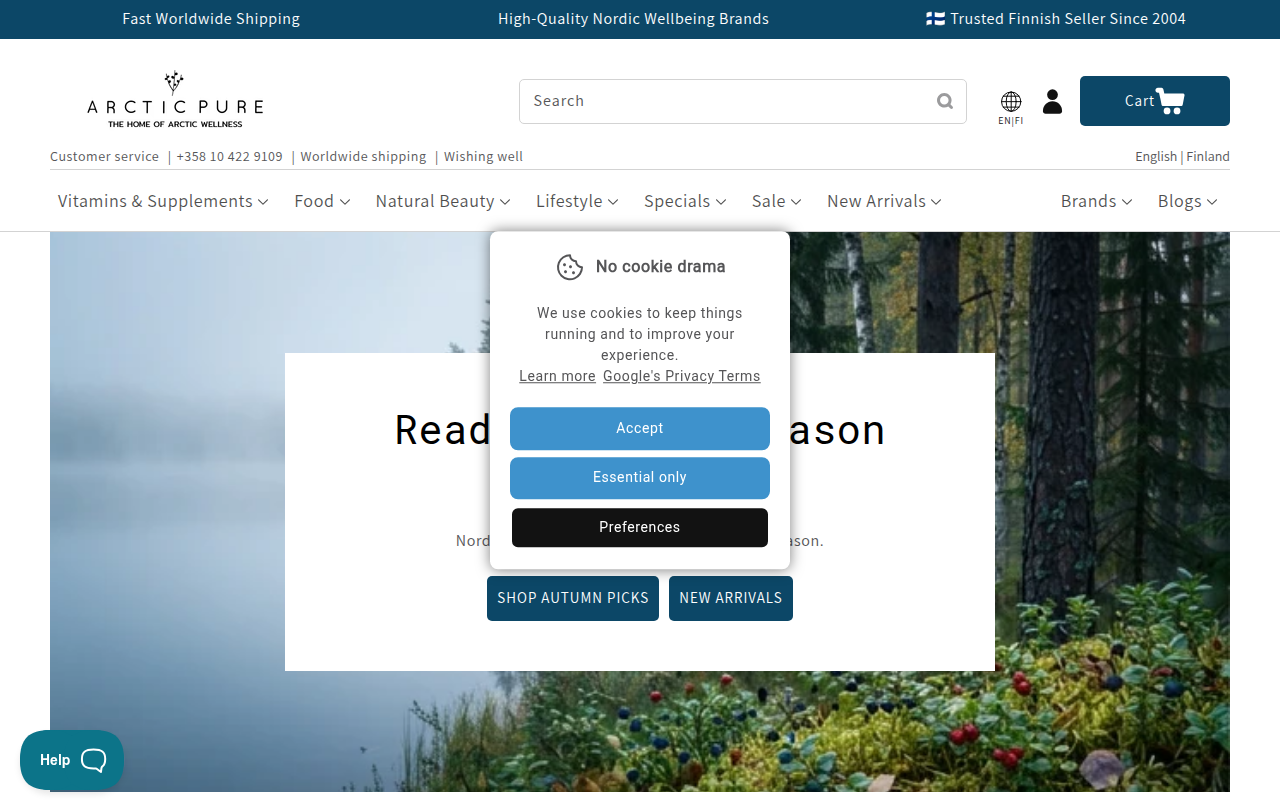1280x800 pixels.
Task: Expand Vitamins & Supplements menu
Action: coord(163,201)
